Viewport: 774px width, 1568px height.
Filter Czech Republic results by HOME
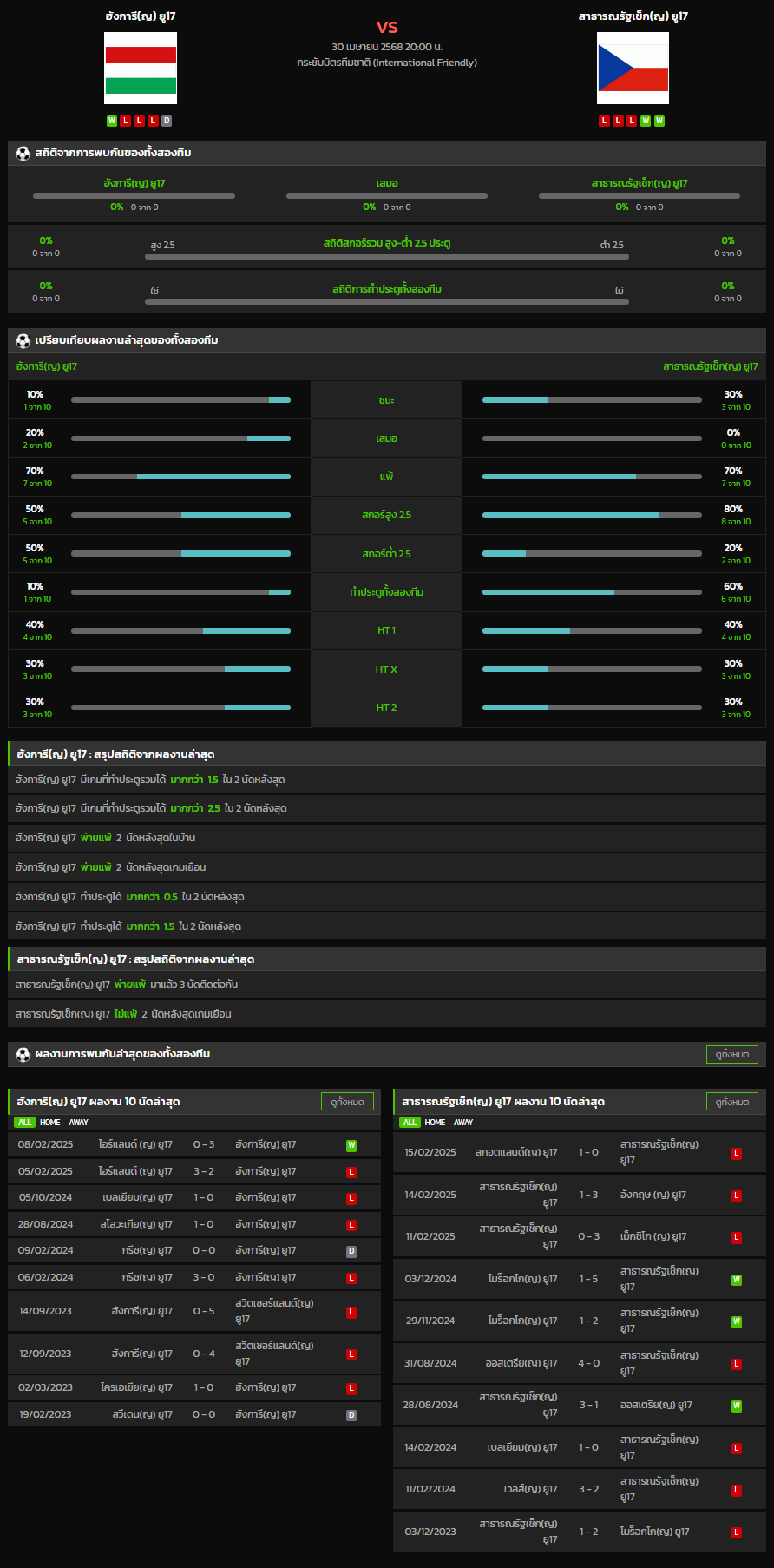[x=436, y=1123]
